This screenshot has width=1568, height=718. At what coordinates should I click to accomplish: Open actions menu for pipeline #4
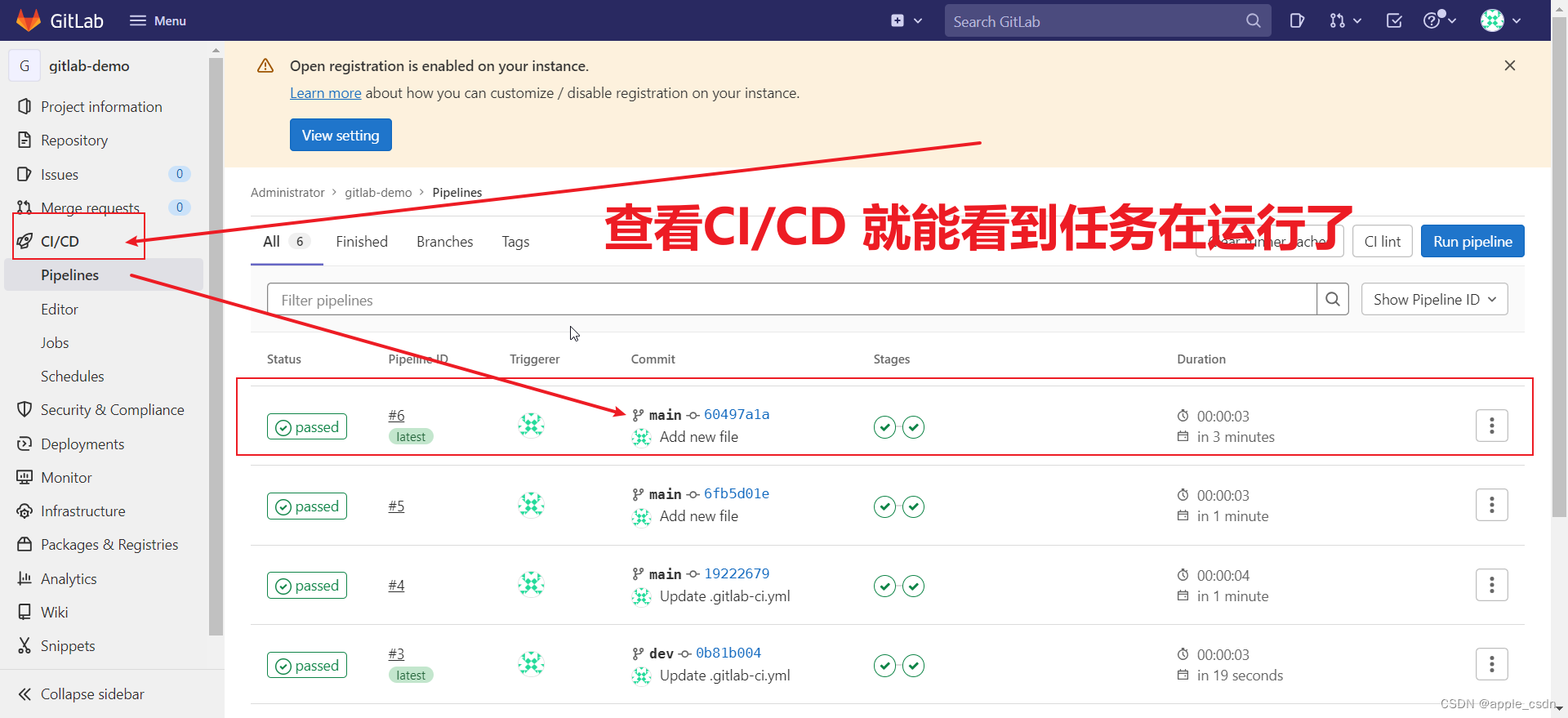pyautogui.click(x=1491, y=585)
